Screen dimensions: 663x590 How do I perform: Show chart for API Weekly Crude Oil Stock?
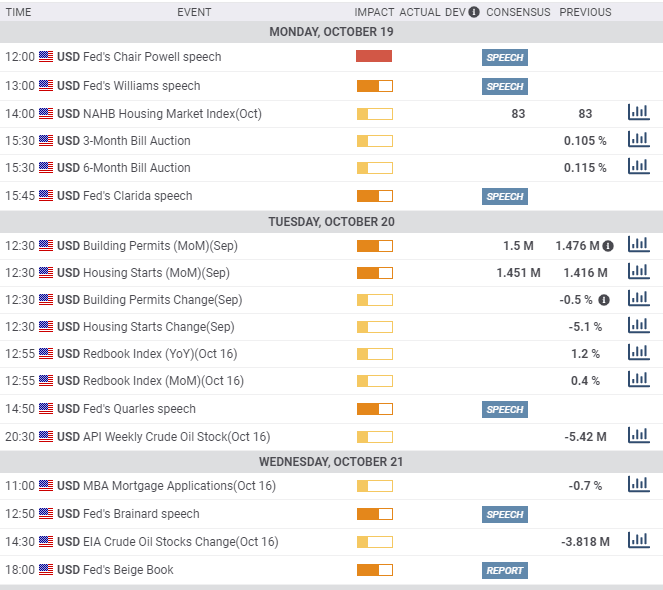point(638,436)
